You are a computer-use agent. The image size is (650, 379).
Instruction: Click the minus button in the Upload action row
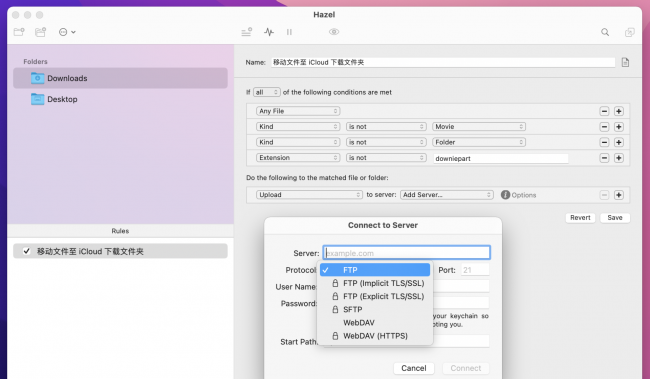tap(604, 195)
